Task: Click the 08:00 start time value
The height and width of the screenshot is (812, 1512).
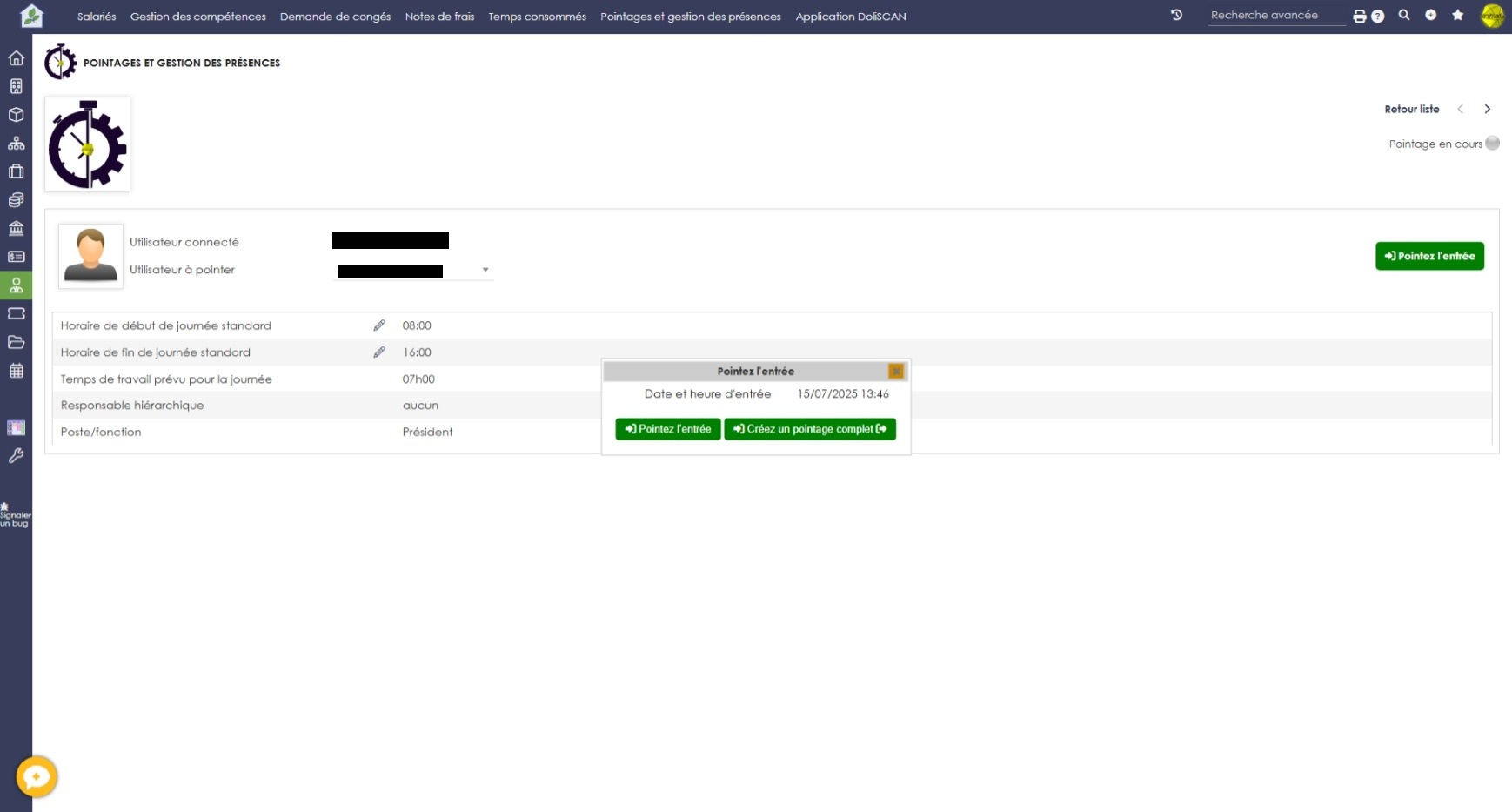Action: click(417, 325)
